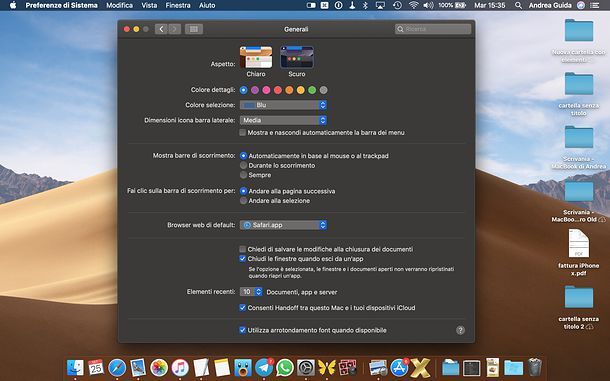Launch Safari from the Dock

coord(117,367)
